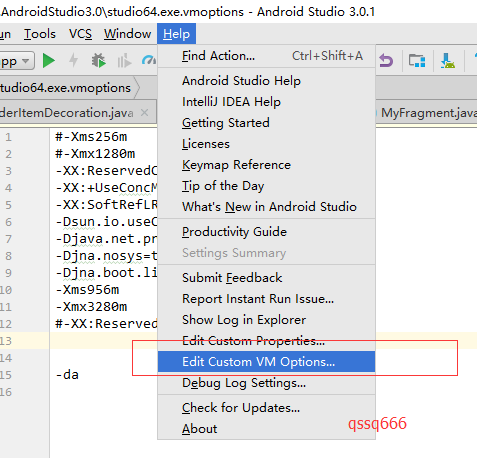Open the Tools menu

tap(40, 34)
